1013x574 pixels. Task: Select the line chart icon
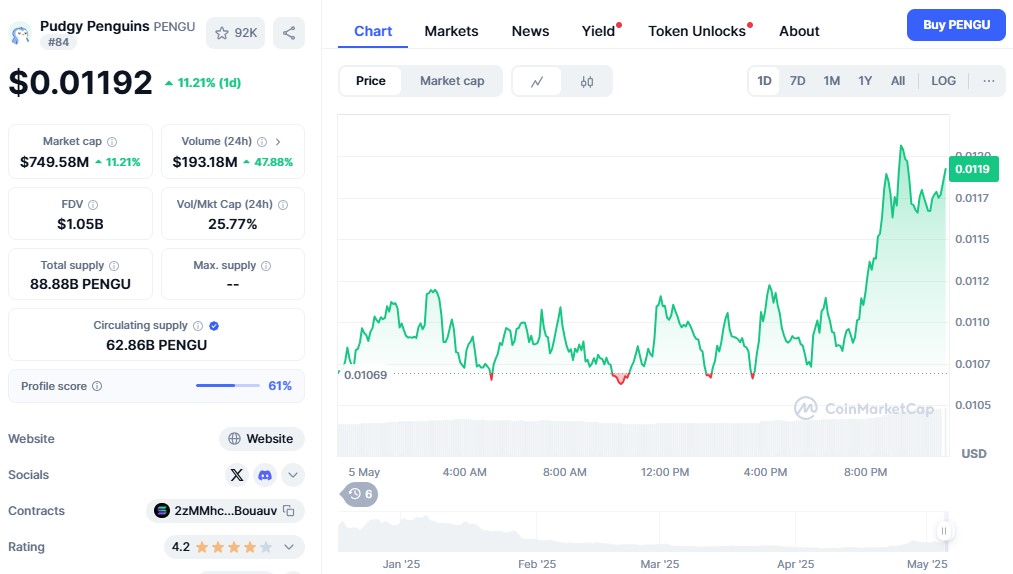pos(537,81)
